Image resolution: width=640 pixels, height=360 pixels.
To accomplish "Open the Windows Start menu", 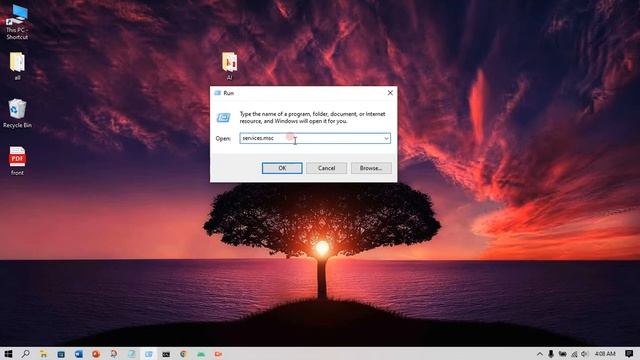I will [x=8, y=354].
